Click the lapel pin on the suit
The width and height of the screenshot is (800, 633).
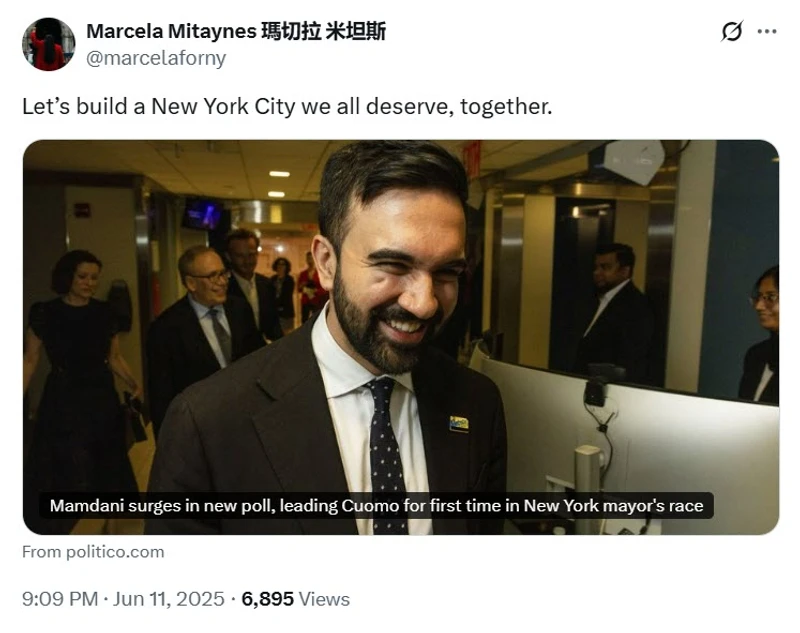click(x=459, y=423)
